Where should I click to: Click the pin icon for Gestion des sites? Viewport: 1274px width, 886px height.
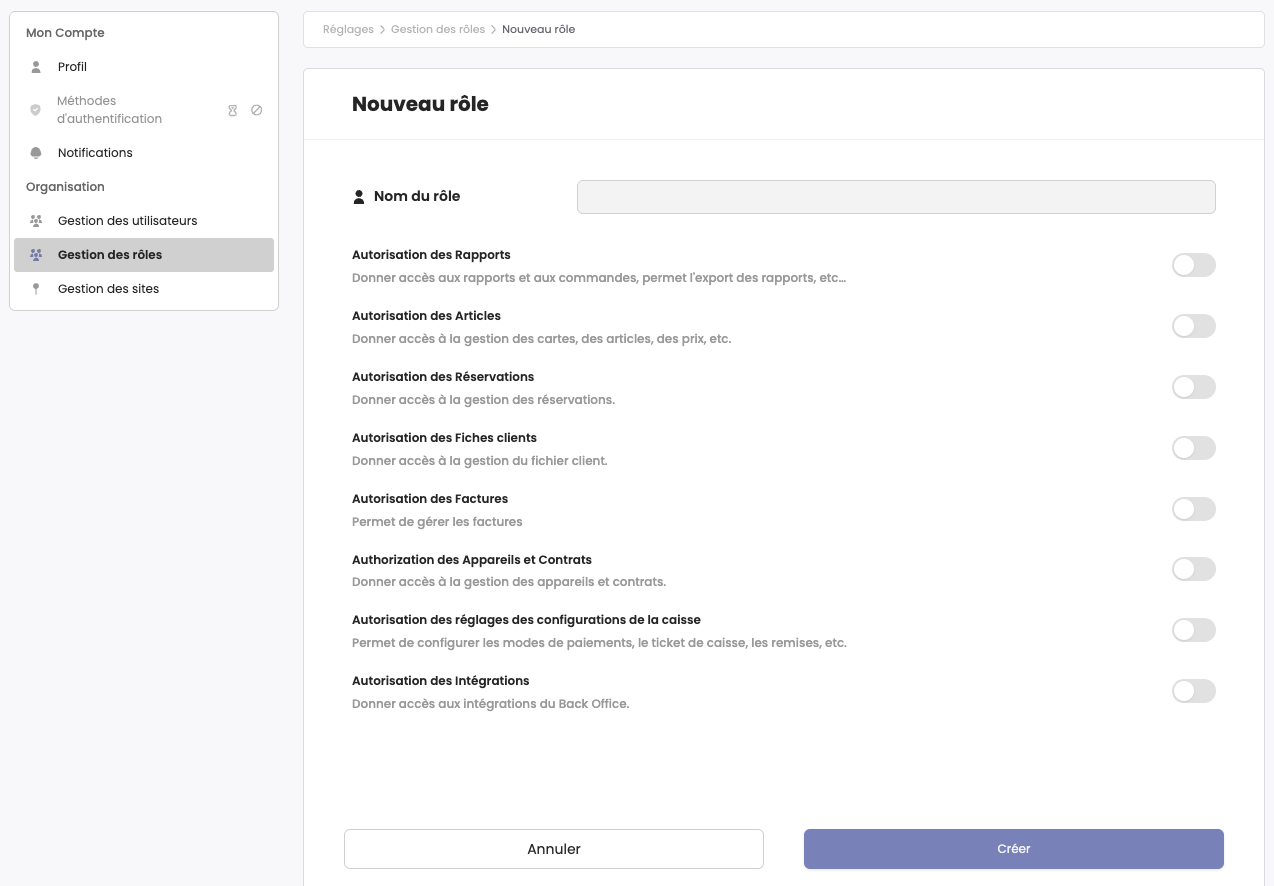pyautogui.click(x=36, y=288)
